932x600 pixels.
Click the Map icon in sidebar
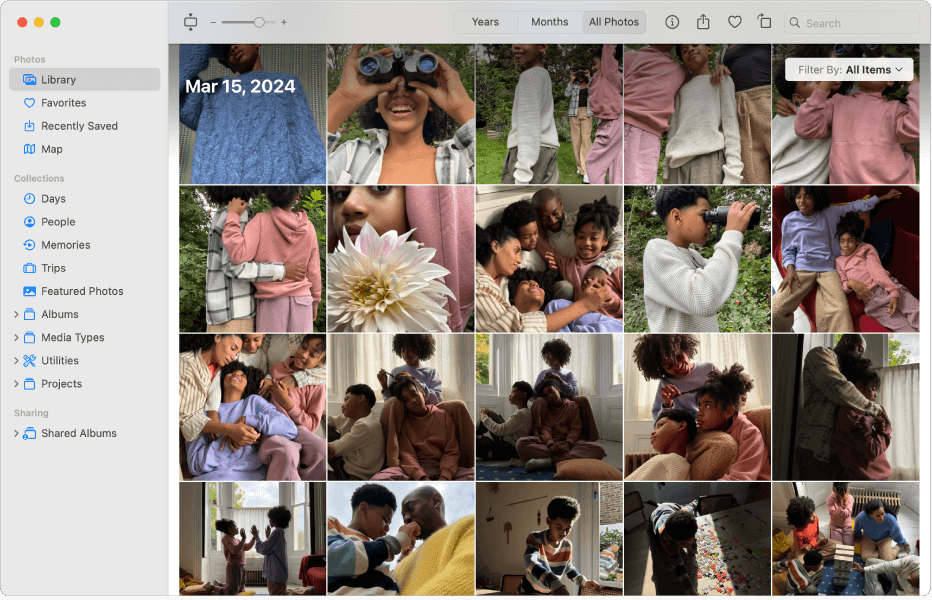[29, 149]
